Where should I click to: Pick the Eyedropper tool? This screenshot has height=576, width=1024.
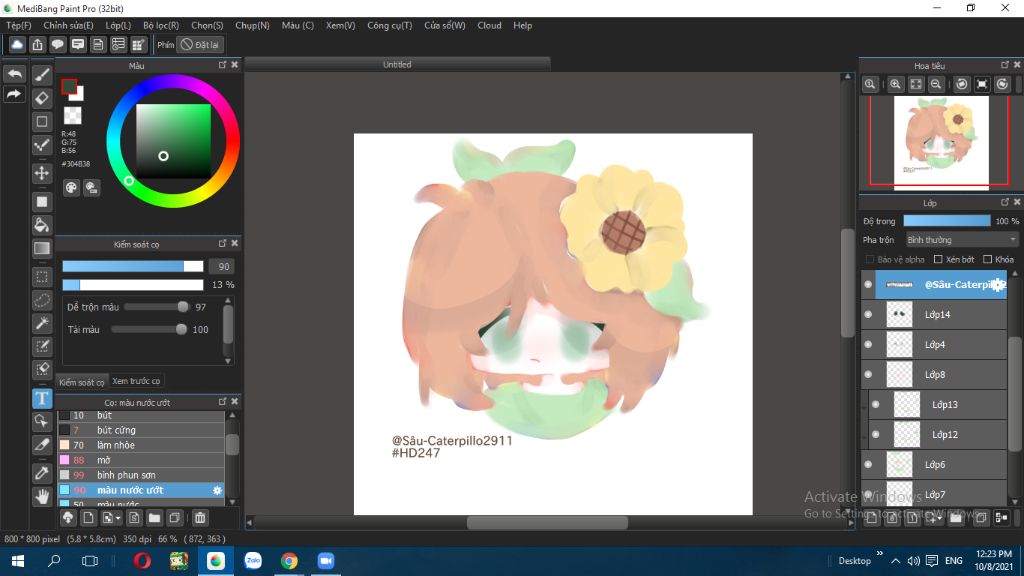click(x=42, y=473)
